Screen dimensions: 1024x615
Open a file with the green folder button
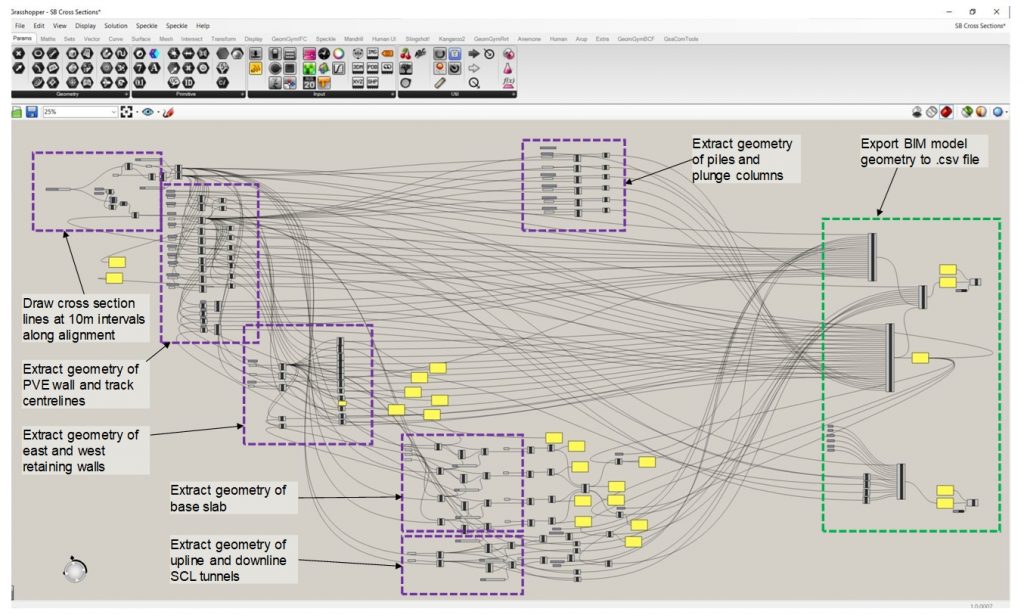point(15,111)
